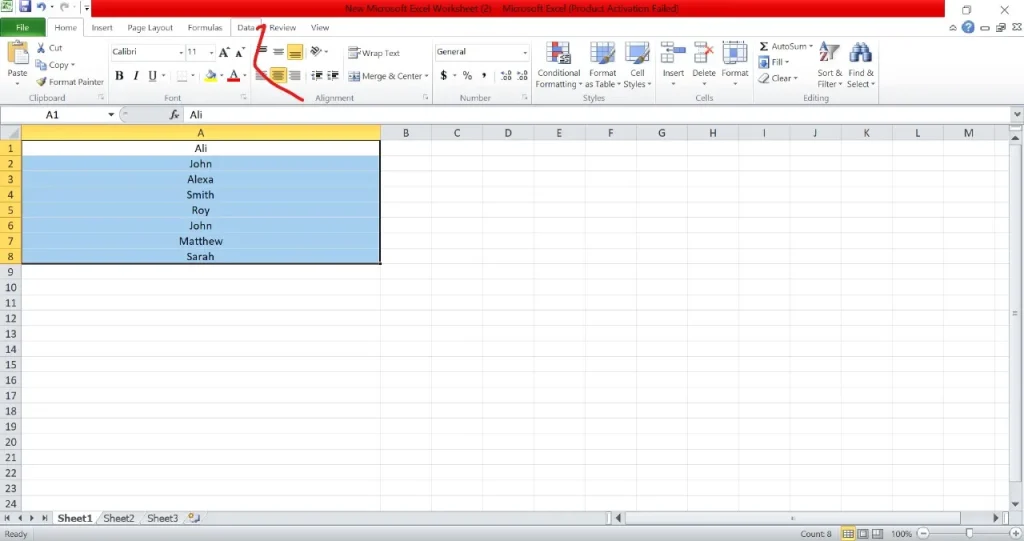
Task: Click the Paste clipboard icon
Action: [18, 53]
